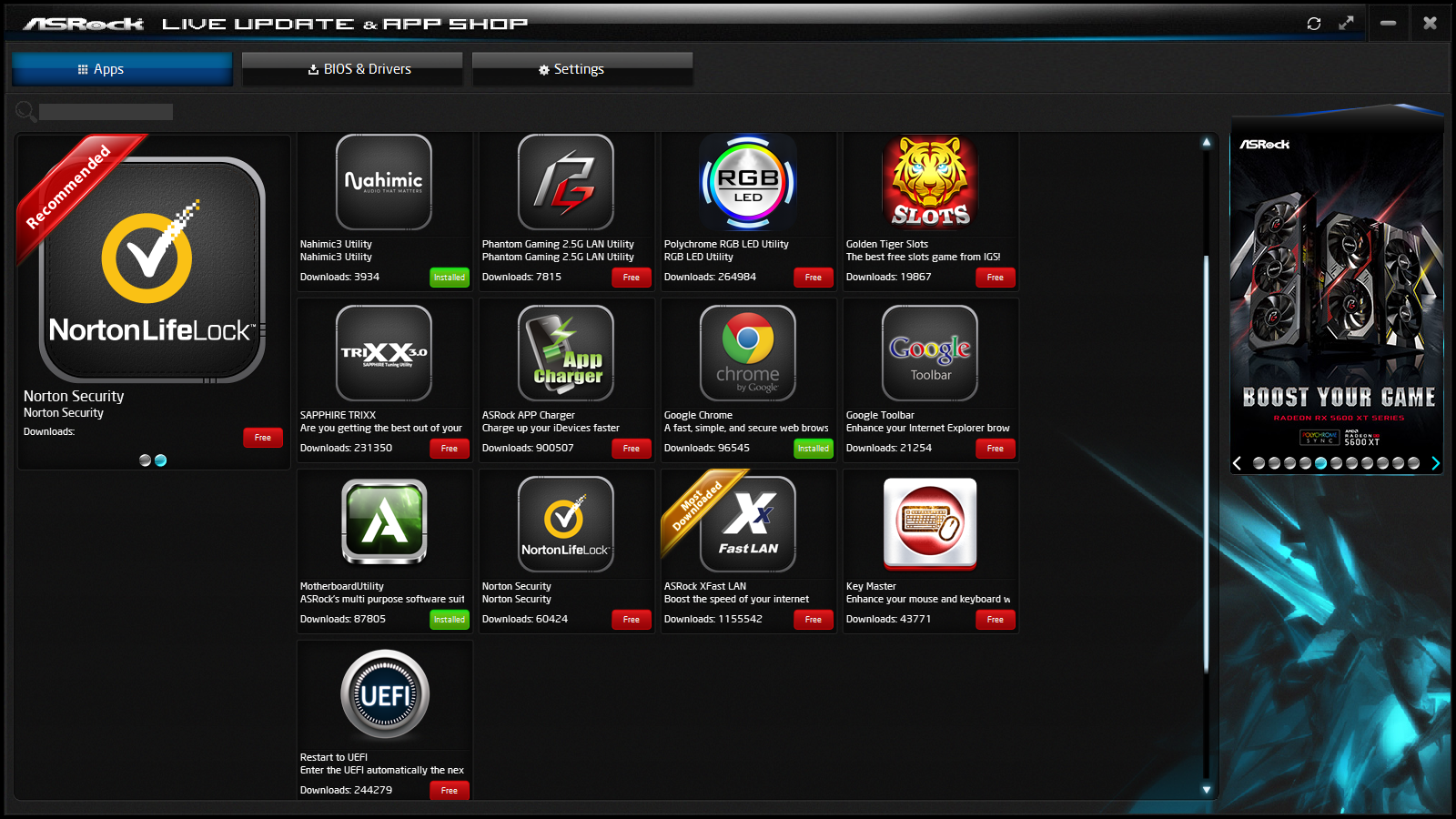This screenshot has height=819, width=1456.
Task: Open Norton icon in the 60424-downloads tile
Action: 566,524
